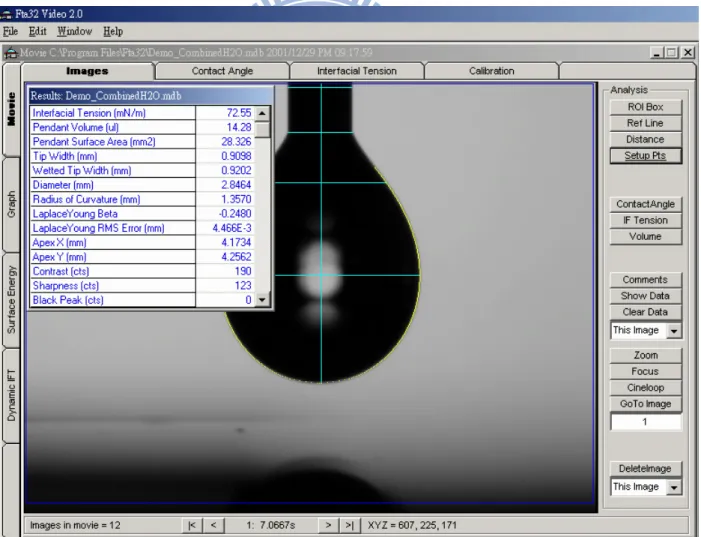
Task: Switch to the Interfacial Tension tab
Action: pos(357,71)
